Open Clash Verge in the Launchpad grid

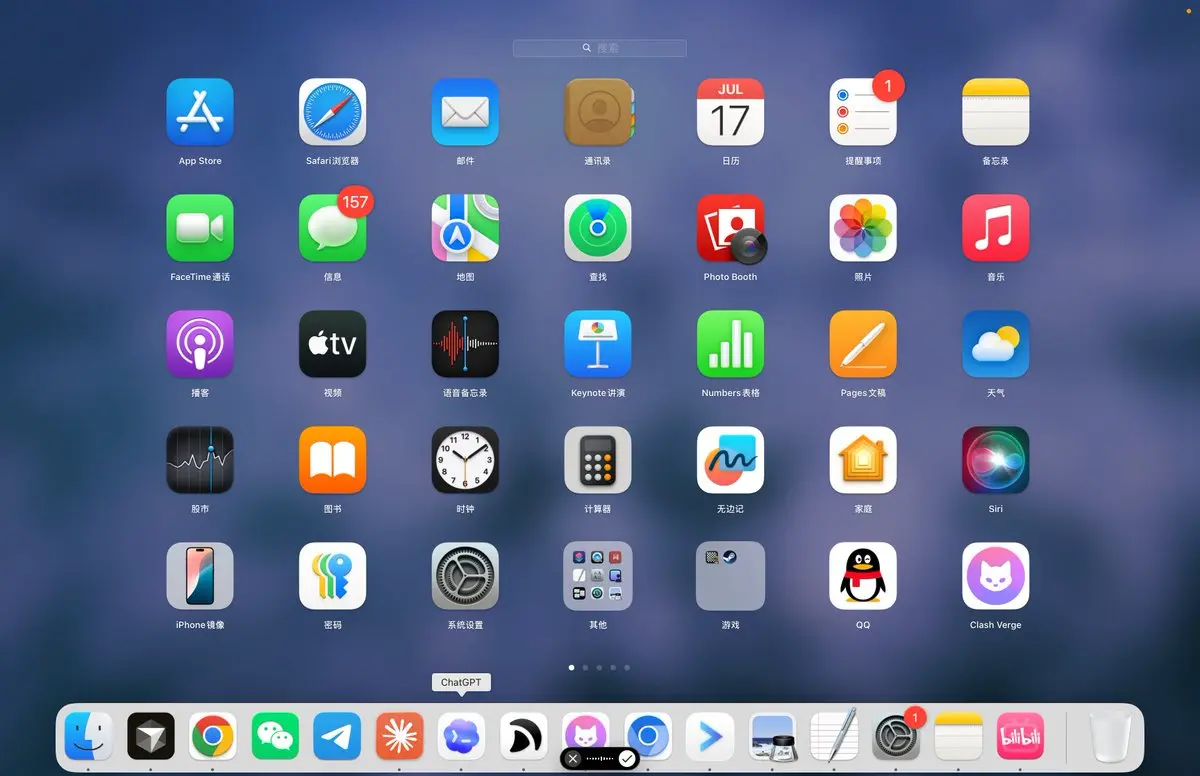(x=995, y=576)
